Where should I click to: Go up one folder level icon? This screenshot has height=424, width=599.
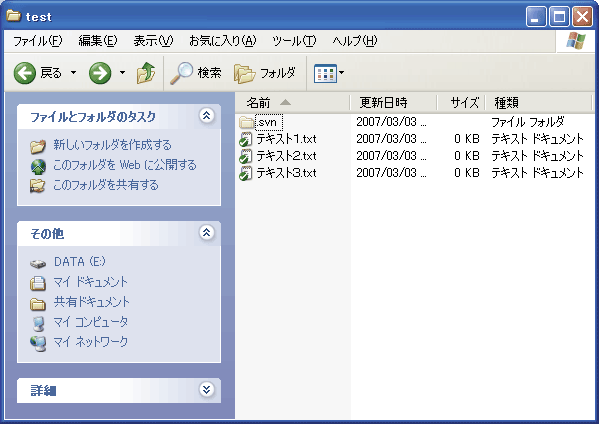point(146,73)
